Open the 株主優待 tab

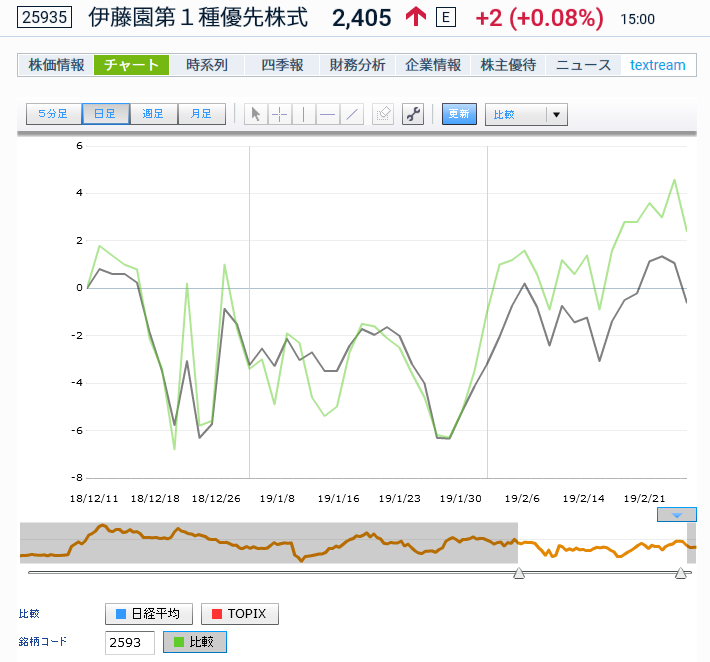[x=508, y=65]
